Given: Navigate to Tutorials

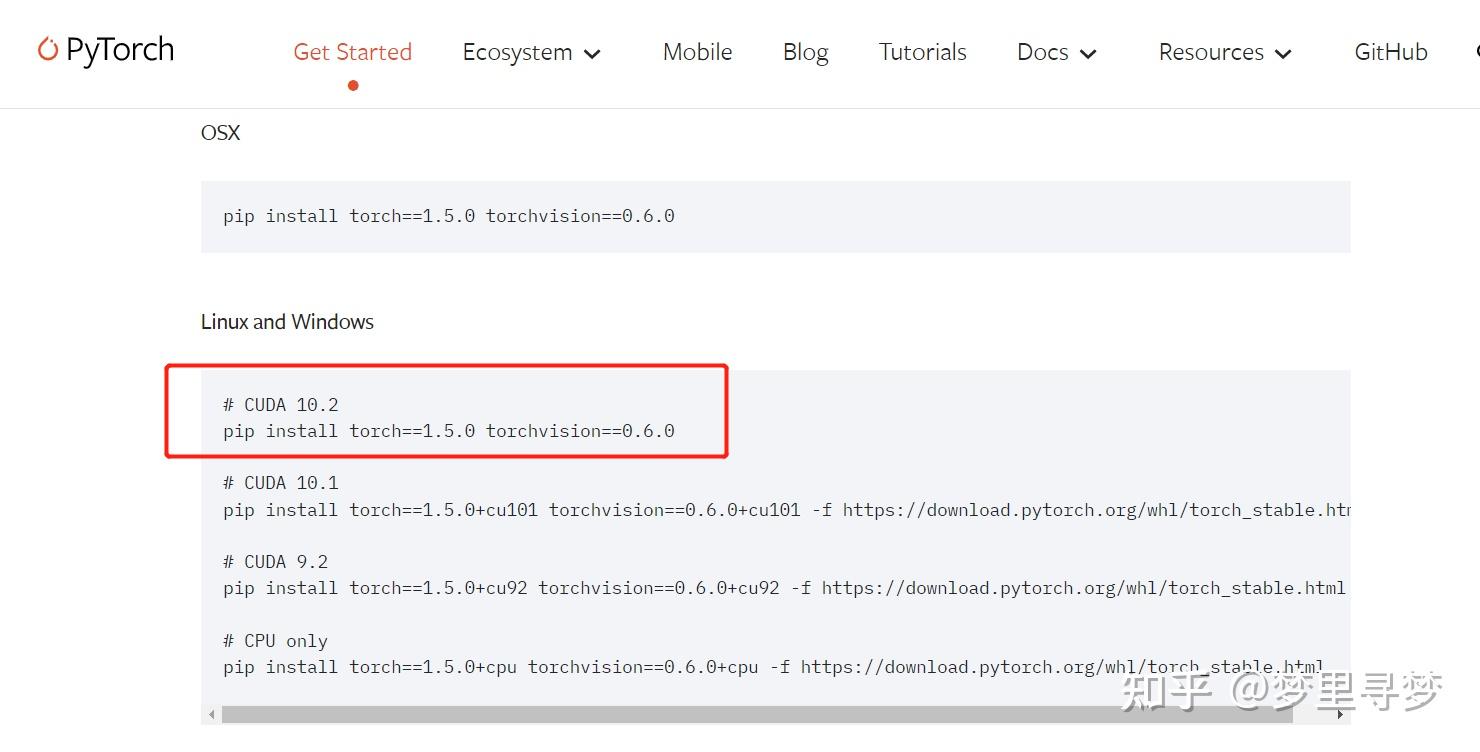Looking at the screenshot, I should point(922,52).
